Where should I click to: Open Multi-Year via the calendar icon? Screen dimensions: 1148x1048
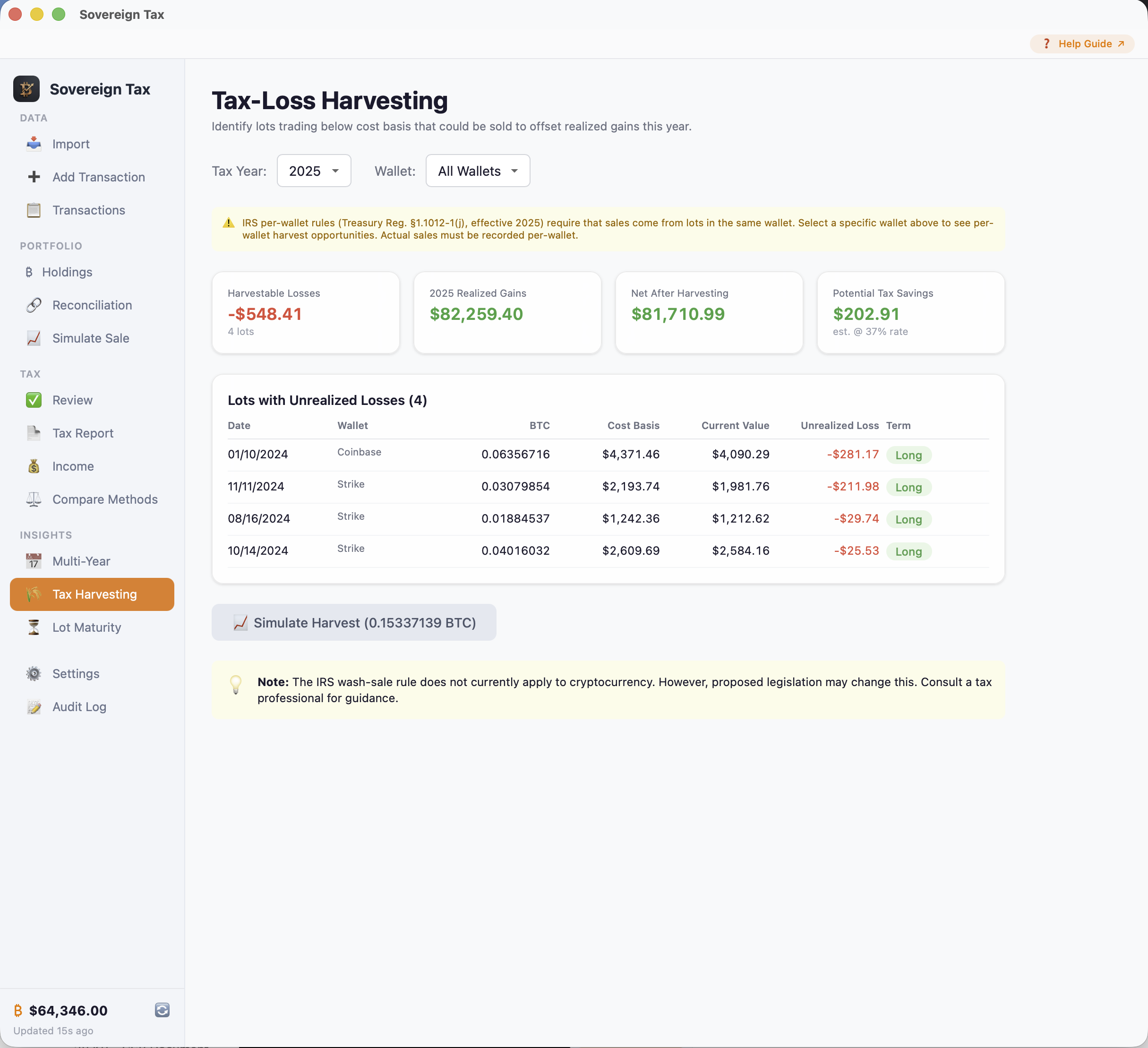[x=34, y=561]
